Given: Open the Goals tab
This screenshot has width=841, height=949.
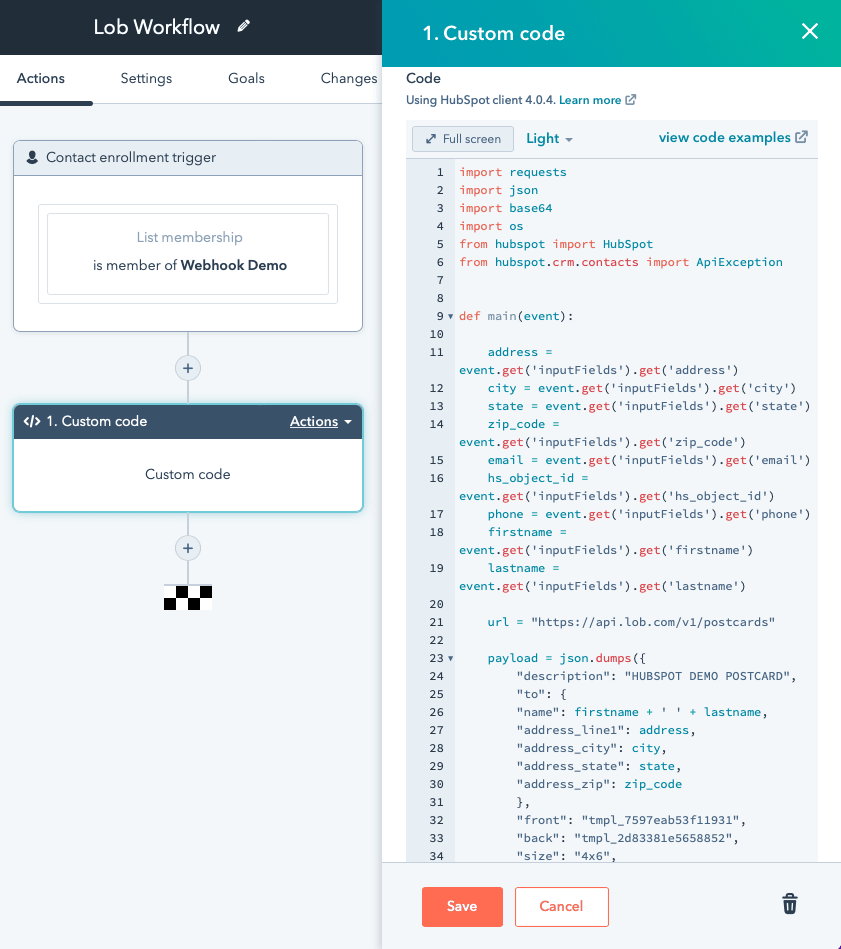Looking at the screenshot, I should pyautogui.click(x=246, y=78).
